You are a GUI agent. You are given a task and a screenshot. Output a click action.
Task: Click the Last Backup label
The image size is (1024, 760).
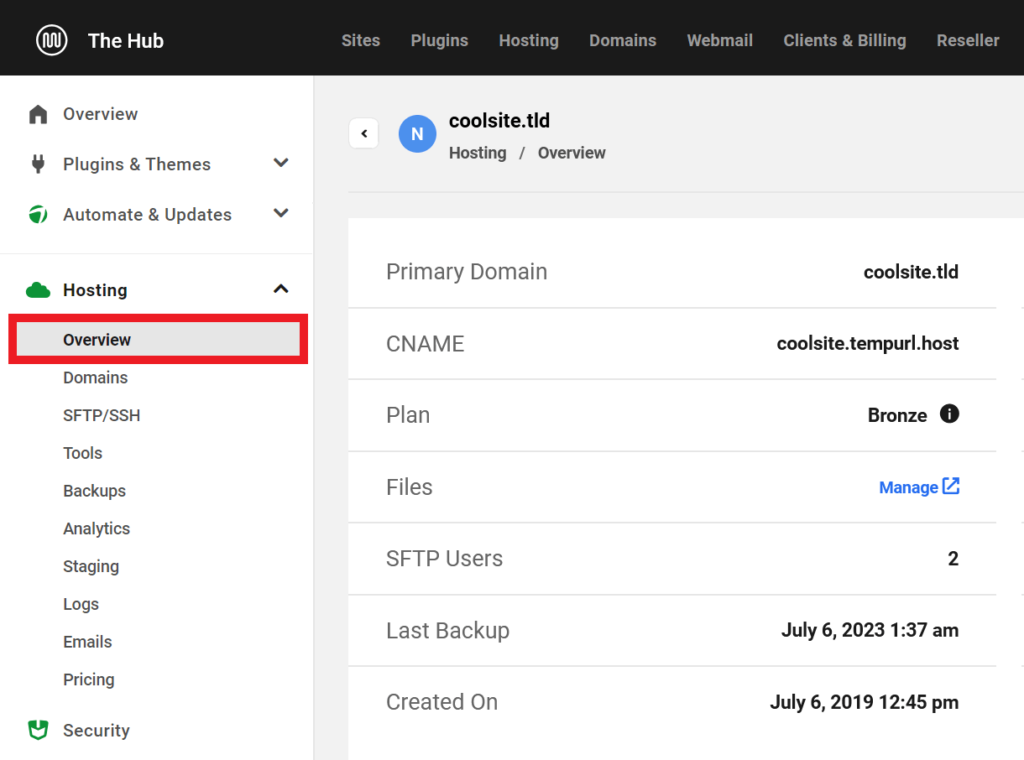447,631
